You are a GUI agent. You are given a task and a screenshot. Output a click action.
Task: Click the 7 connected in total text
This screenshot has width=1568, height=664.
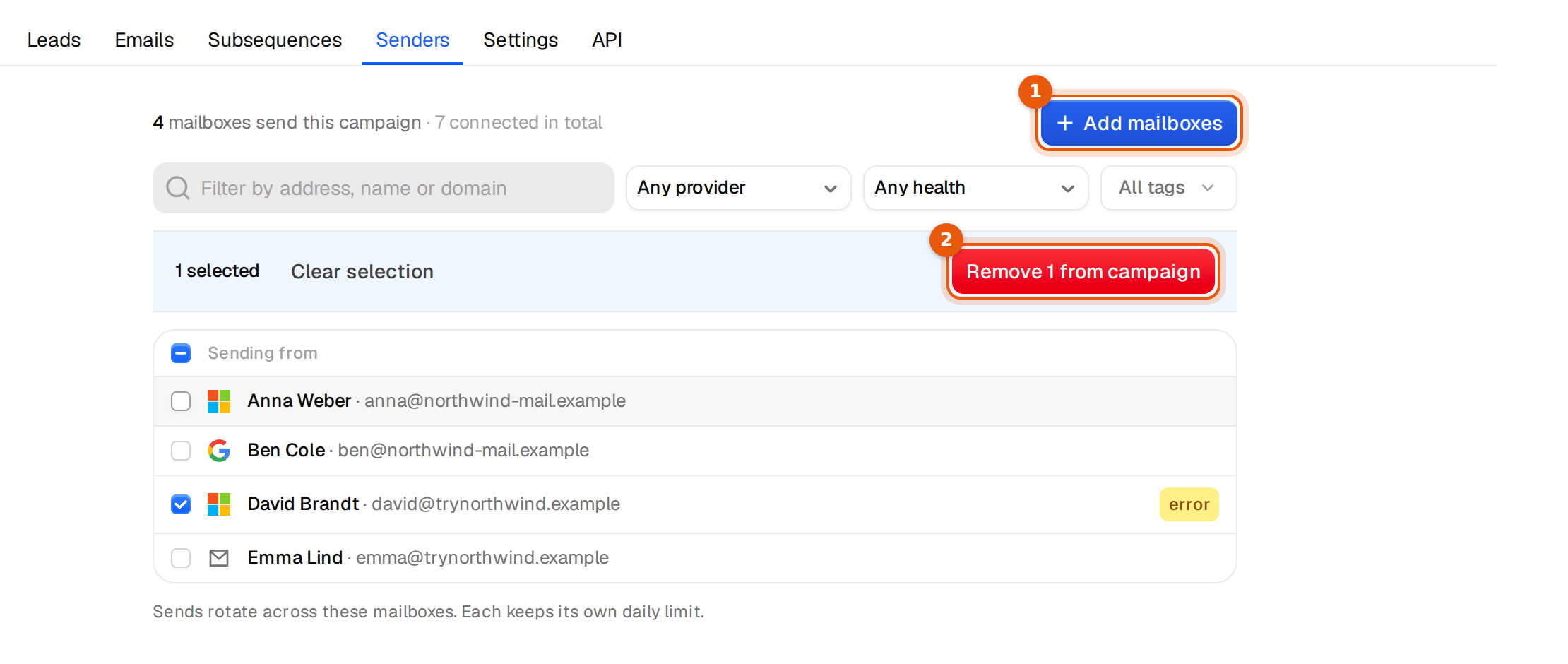[518, 122]
